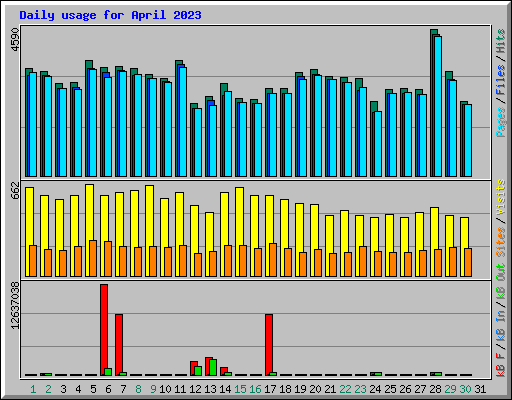
Task: Click the cyan pages bar for day 30
Action: [468, 140]
